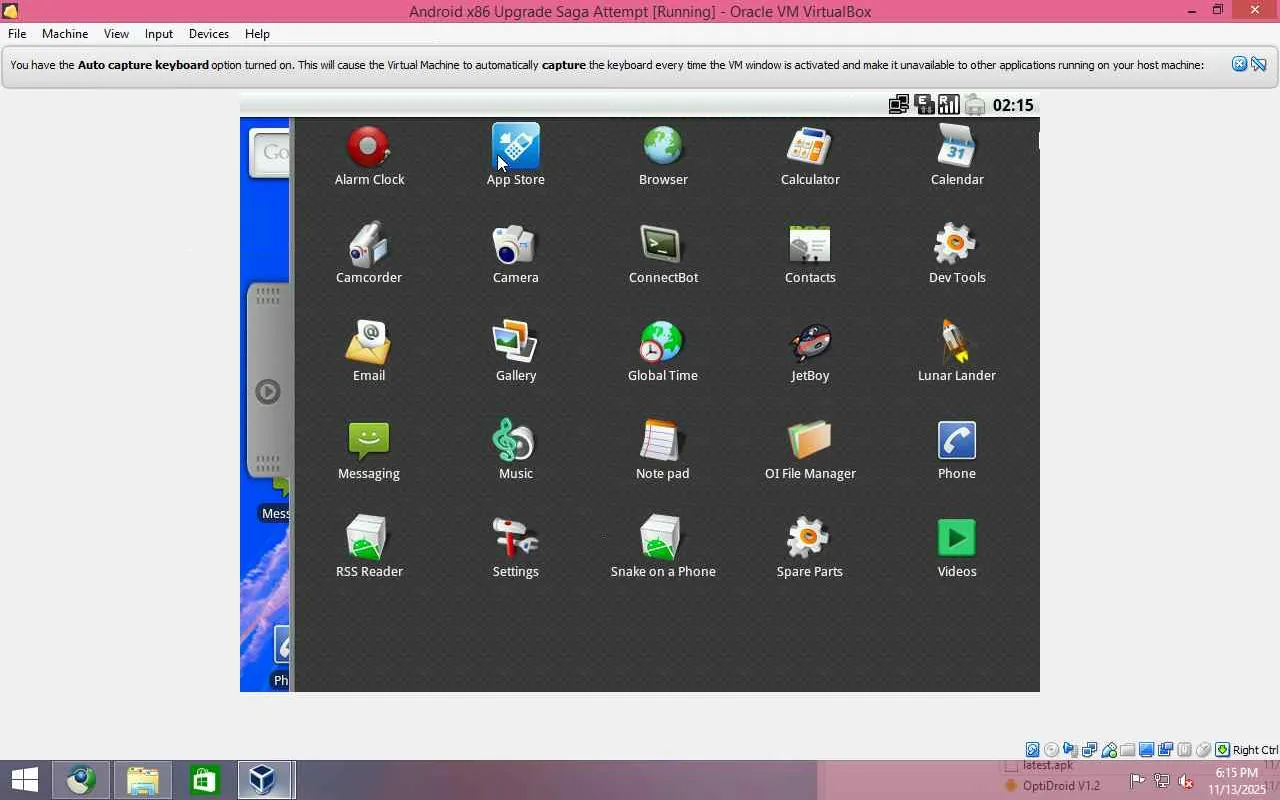Launch the Phone dialer app
The height and width of the screenshot is (800, 1280).
957,450
